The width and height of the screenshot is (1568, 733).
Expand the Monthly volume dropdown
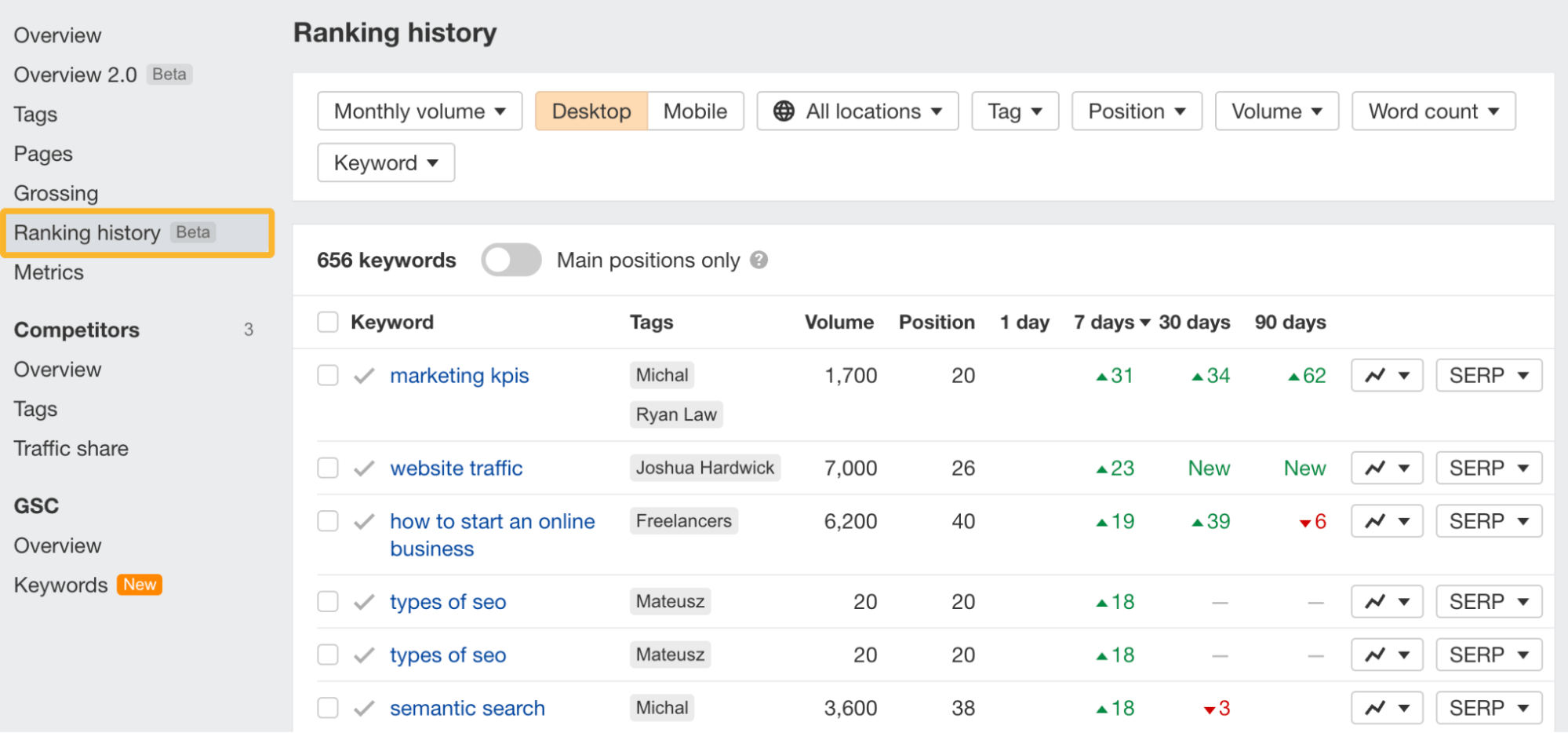(x=420, y=111)
